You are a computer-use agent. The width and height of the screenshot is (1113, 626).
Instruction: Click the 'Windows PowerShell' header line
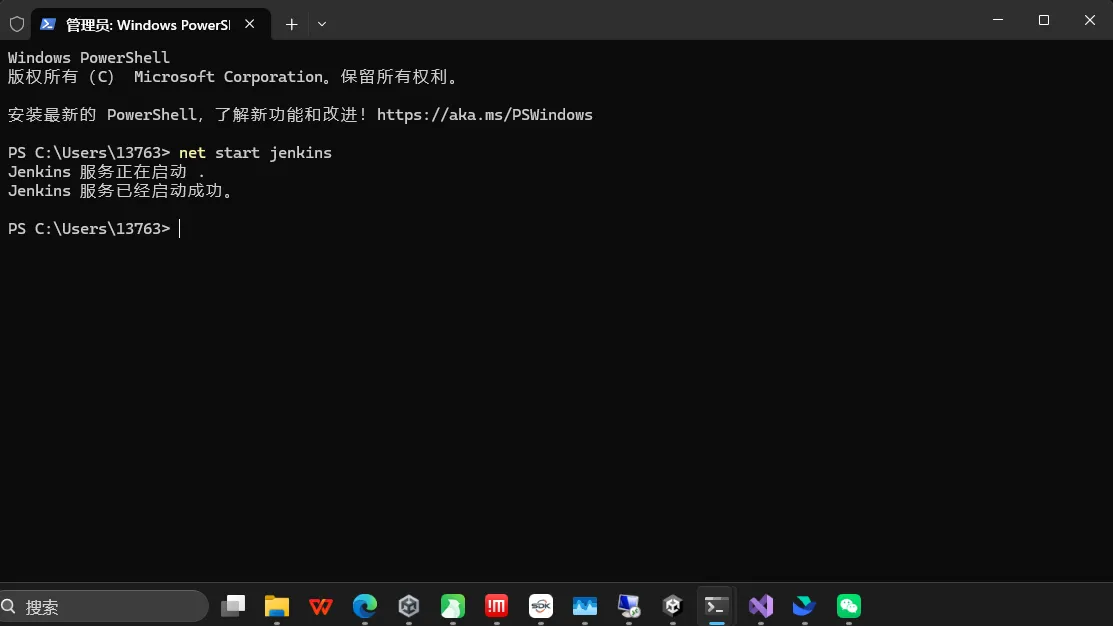(89, 57)
